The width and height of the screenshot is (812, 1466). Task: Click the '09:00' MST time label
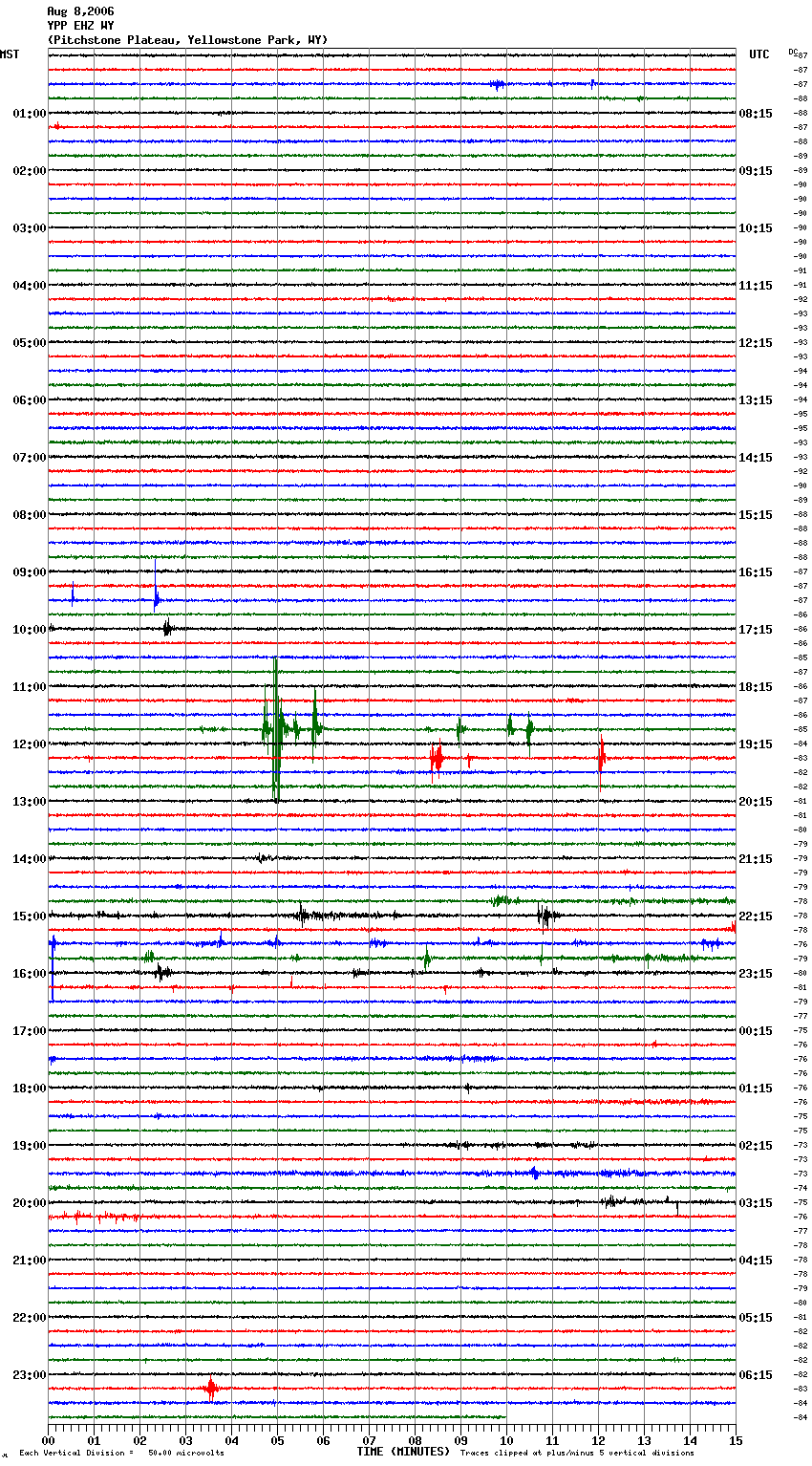[x=30, y=572]
